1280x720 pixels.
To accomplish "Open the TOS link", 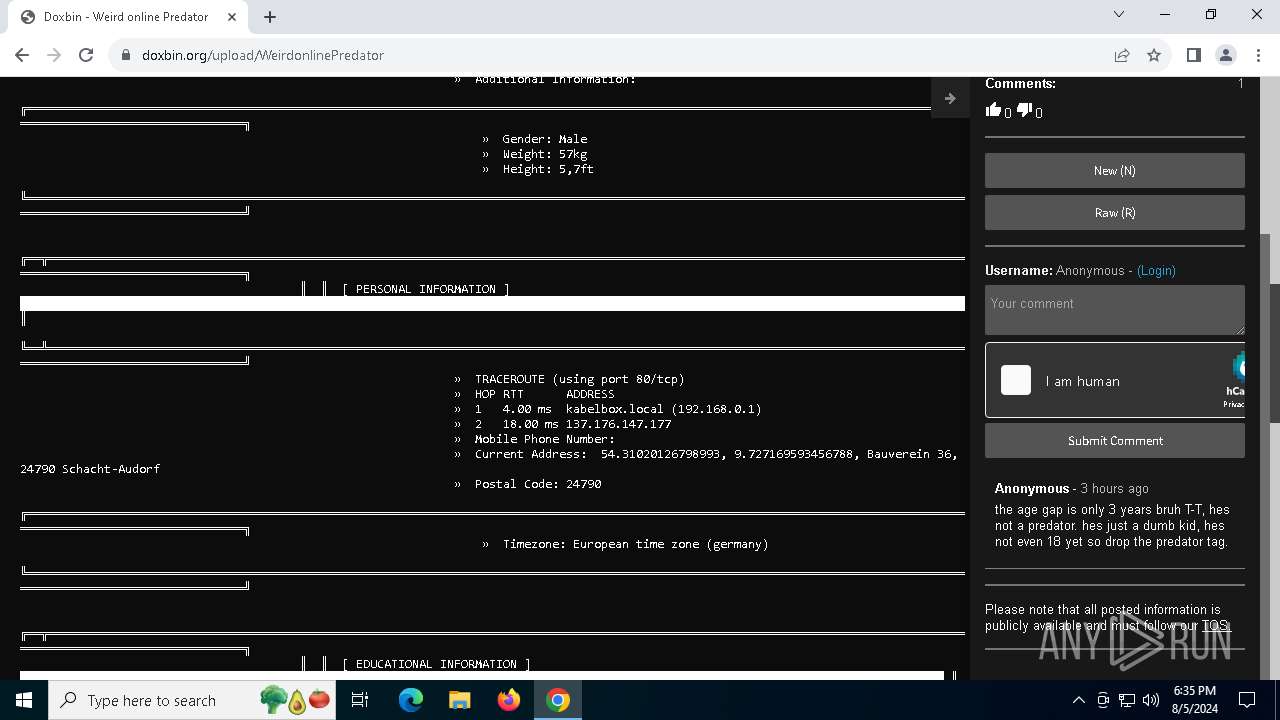I will coord(1214,626).
